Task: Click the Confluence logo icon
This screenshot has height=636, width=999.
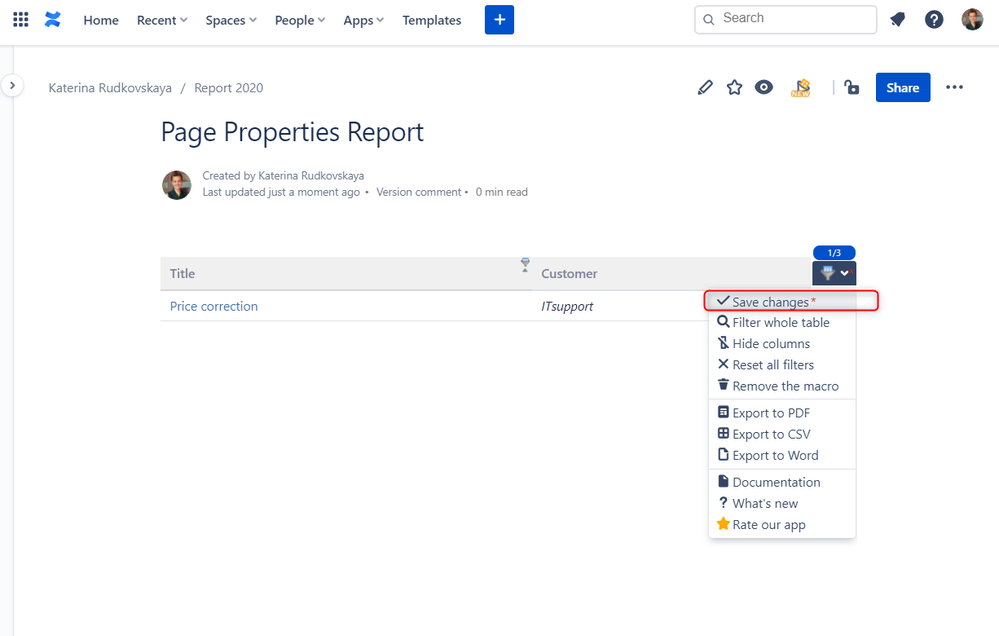Action: (53, 20)
